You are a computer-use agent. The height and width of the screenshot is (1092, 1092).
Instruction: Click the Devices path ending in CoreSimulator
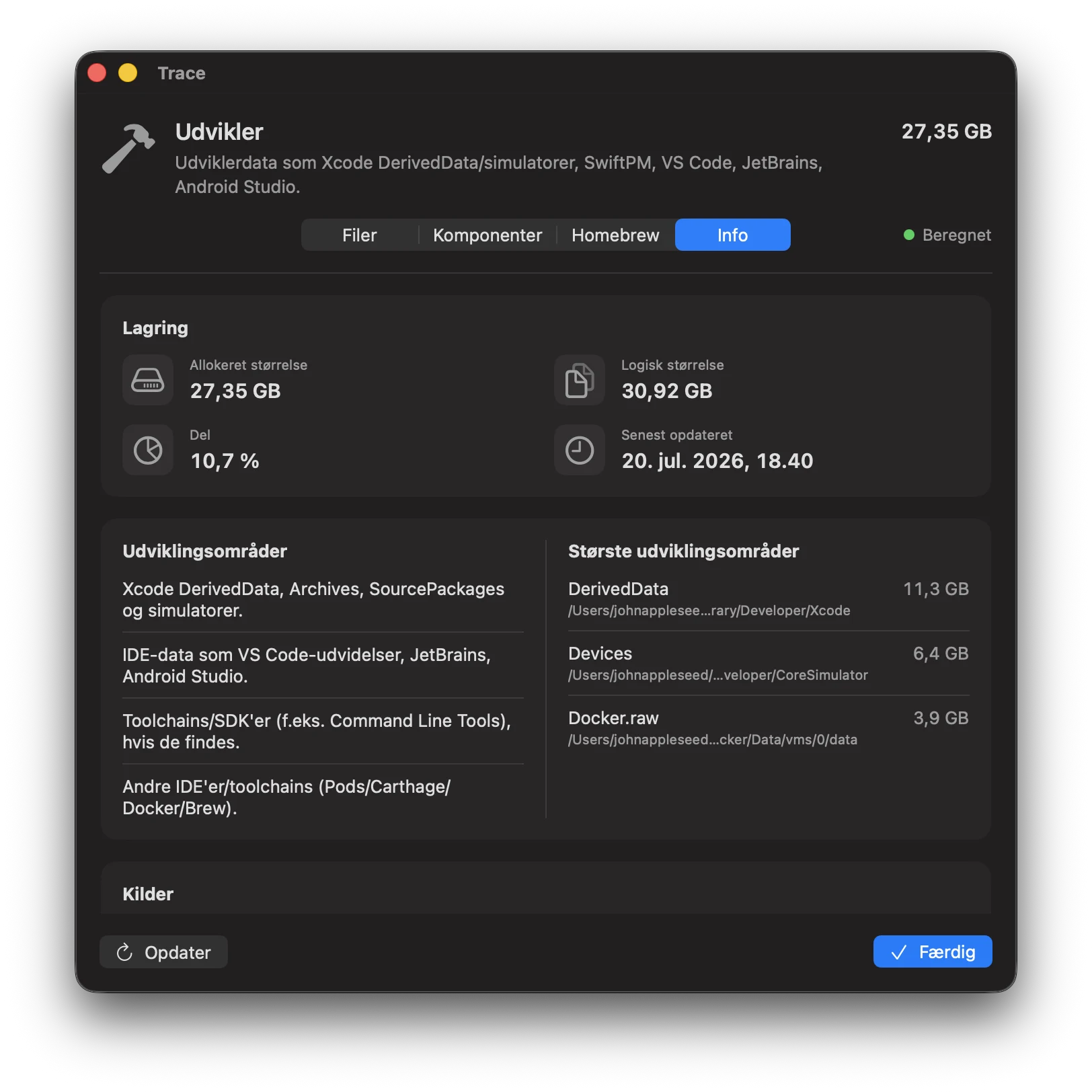(x=717, y=675)
